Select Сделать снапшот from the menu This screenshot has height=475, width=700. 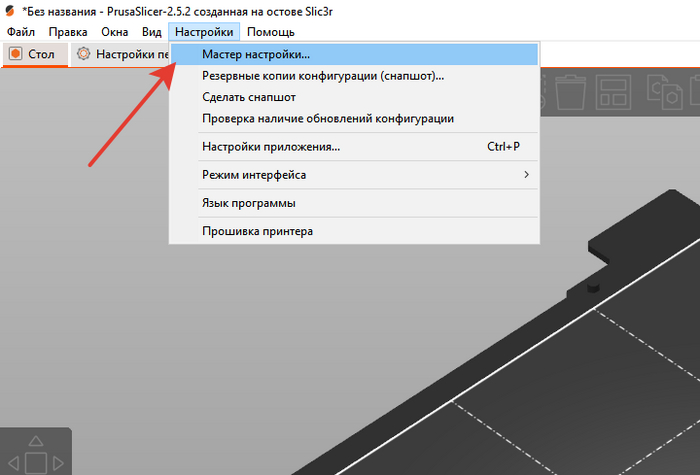click(x=354, y=97)
